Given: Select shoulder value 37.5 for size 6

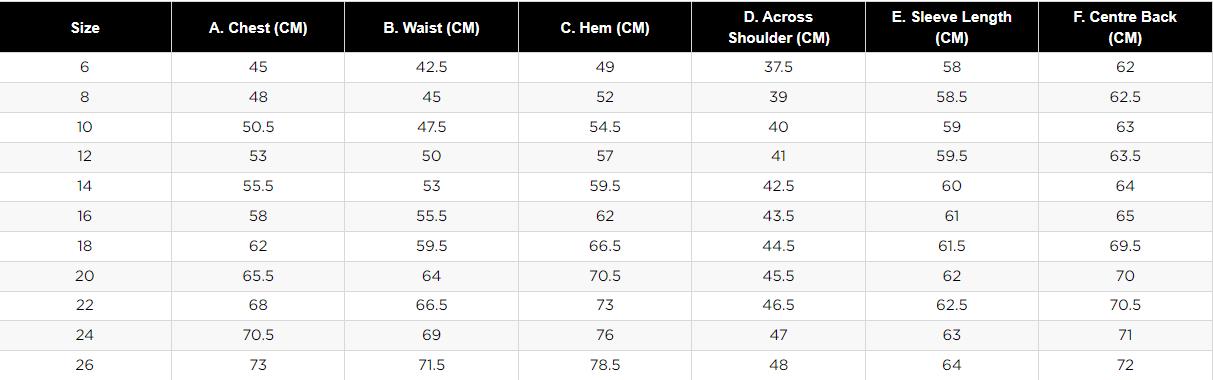Looking at the screenshot, I should tap(778, 67).
